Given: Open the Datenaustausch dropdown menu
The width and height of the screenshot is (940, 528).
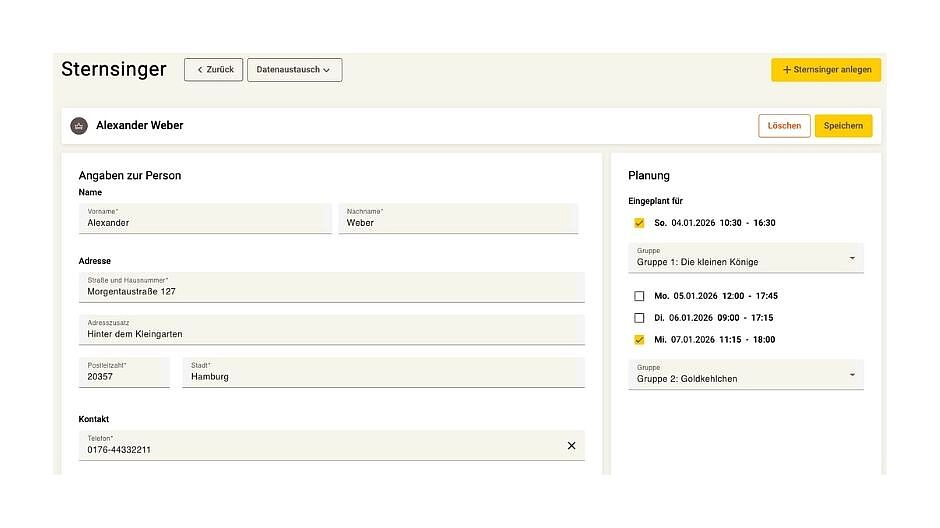Looking at the screenshot, I should (x=294, y=70).
